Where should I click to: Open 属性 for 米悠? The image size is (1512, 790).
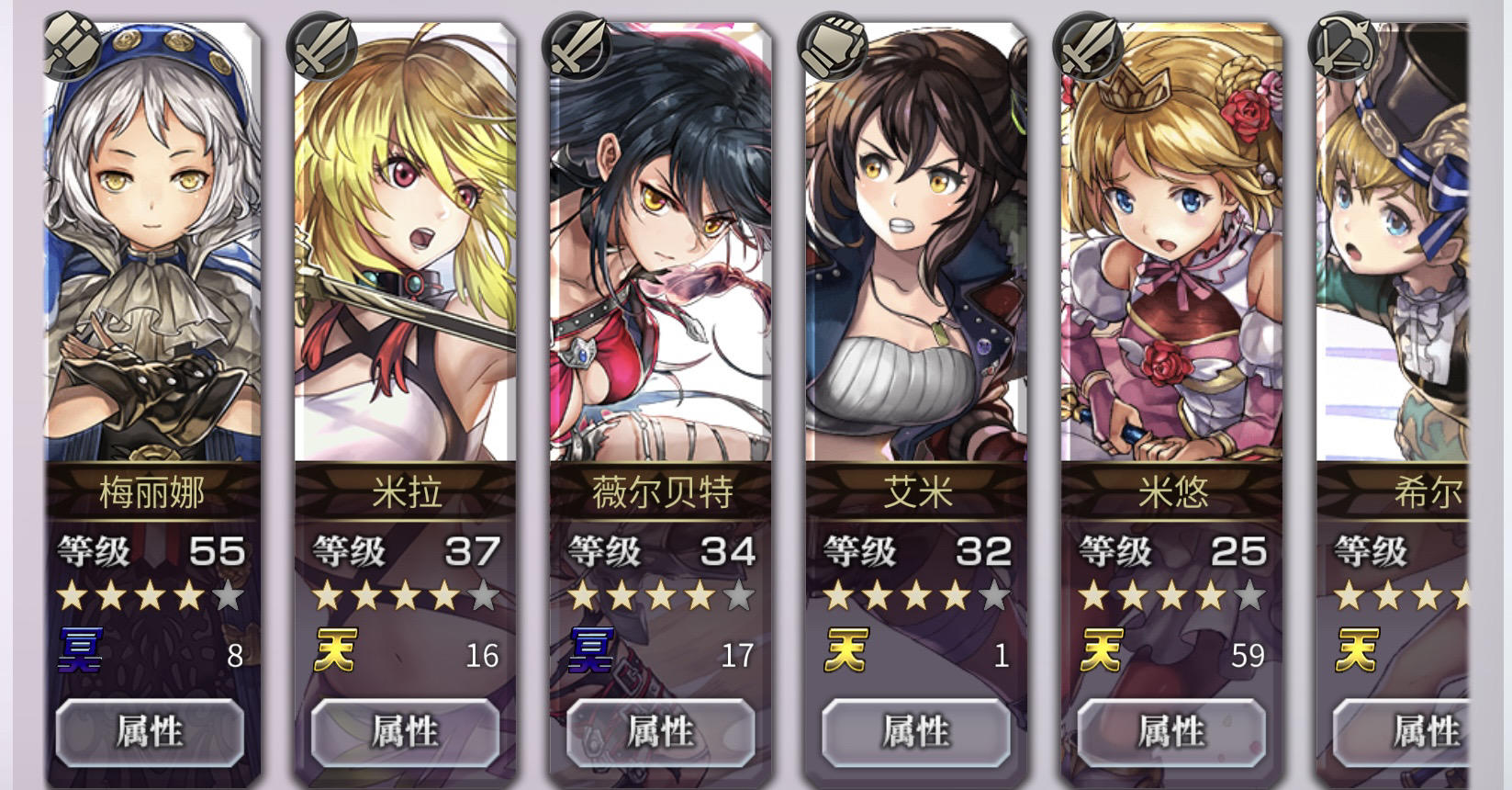(1170, 732)
